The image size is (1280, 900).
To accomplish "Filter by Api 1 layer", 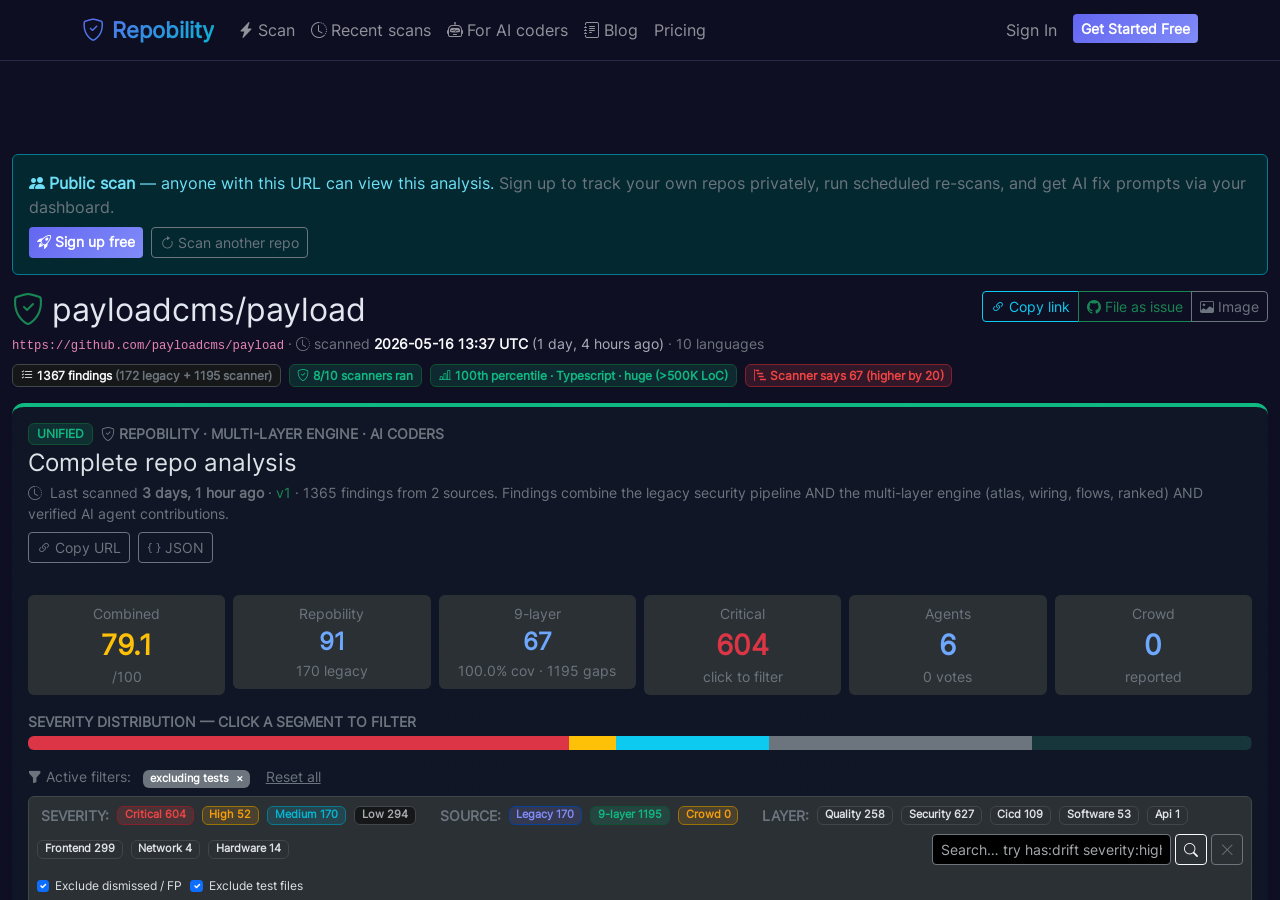I will pos(1167,815).
